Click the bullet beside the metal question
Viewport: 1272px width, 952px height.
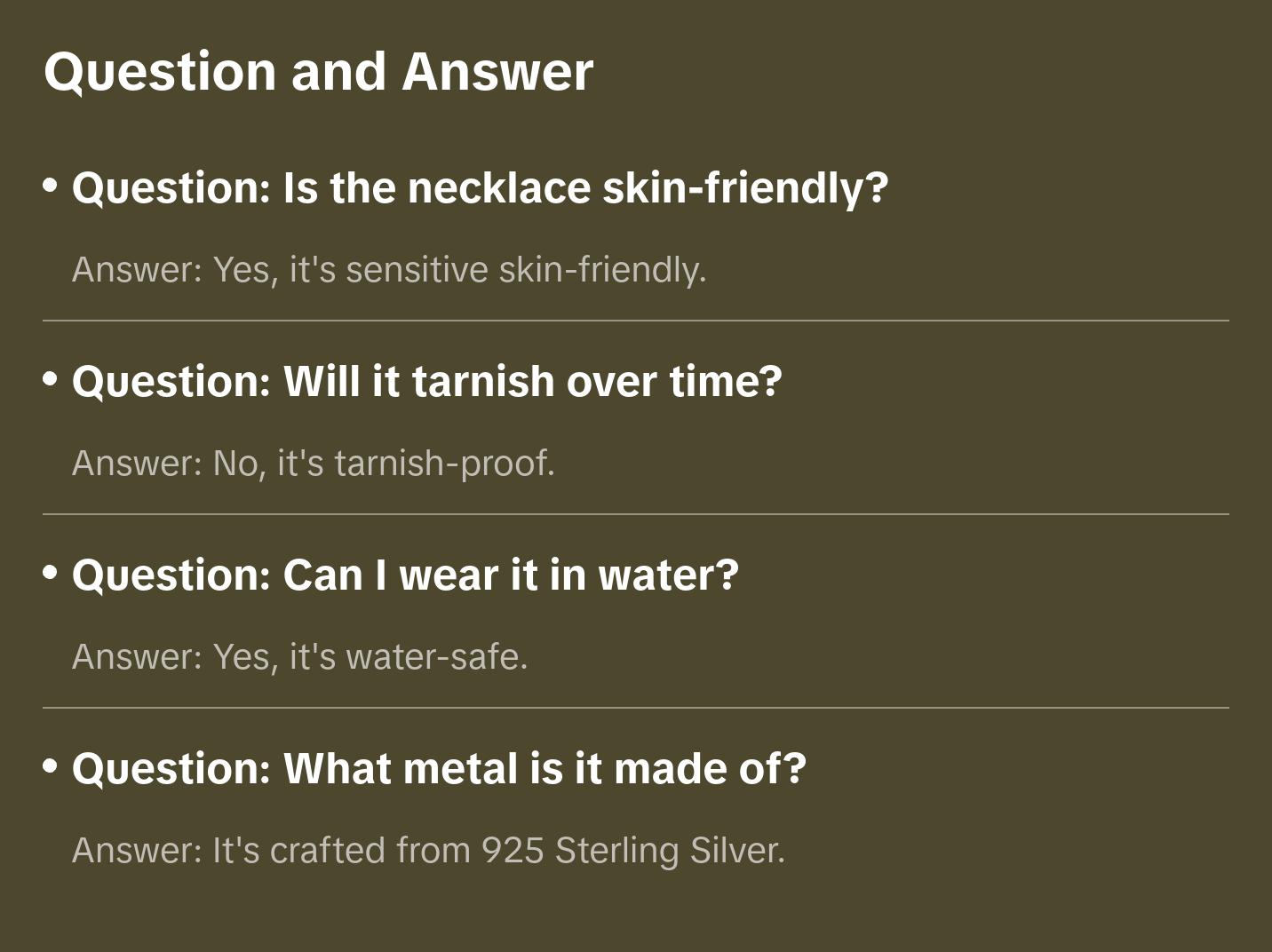[51, 766]
